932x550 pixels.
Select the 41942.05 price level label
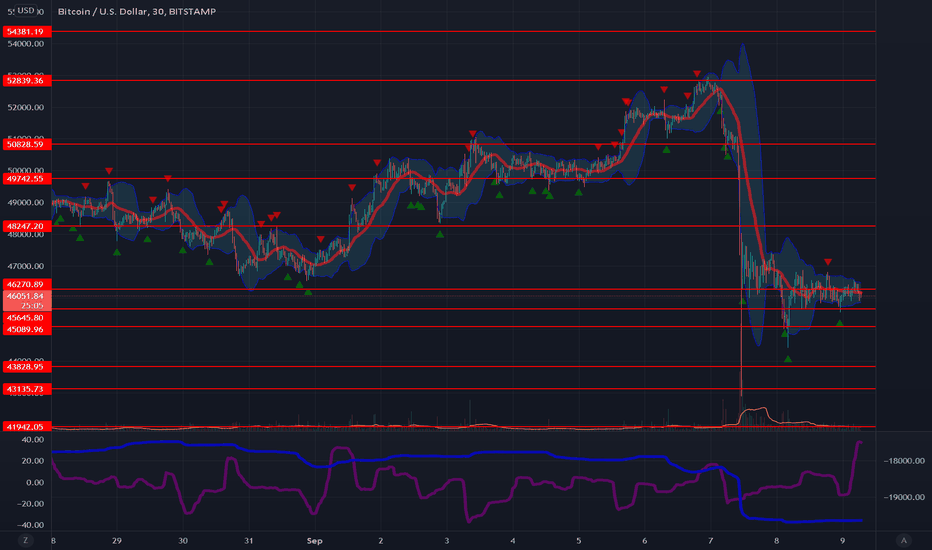tap(27, 426)
